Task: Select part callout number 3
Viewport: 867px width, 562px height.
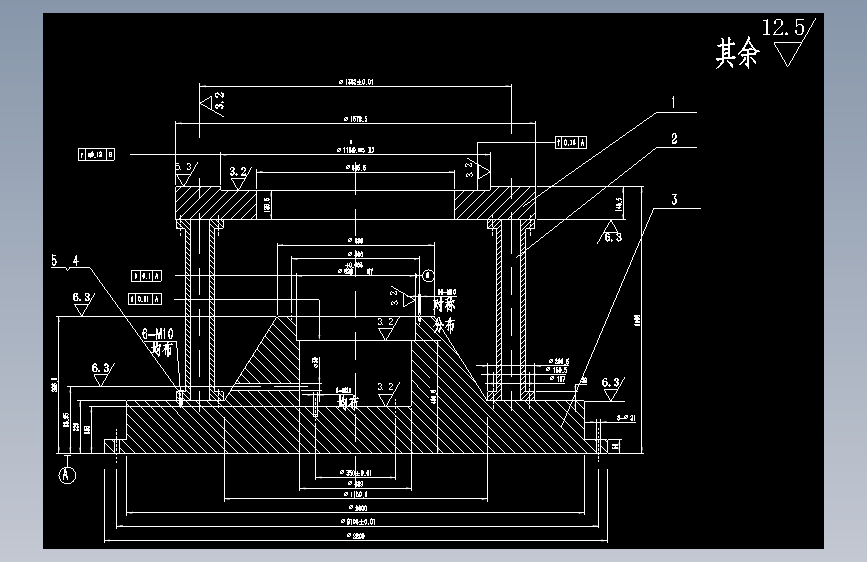Action: 674,200
